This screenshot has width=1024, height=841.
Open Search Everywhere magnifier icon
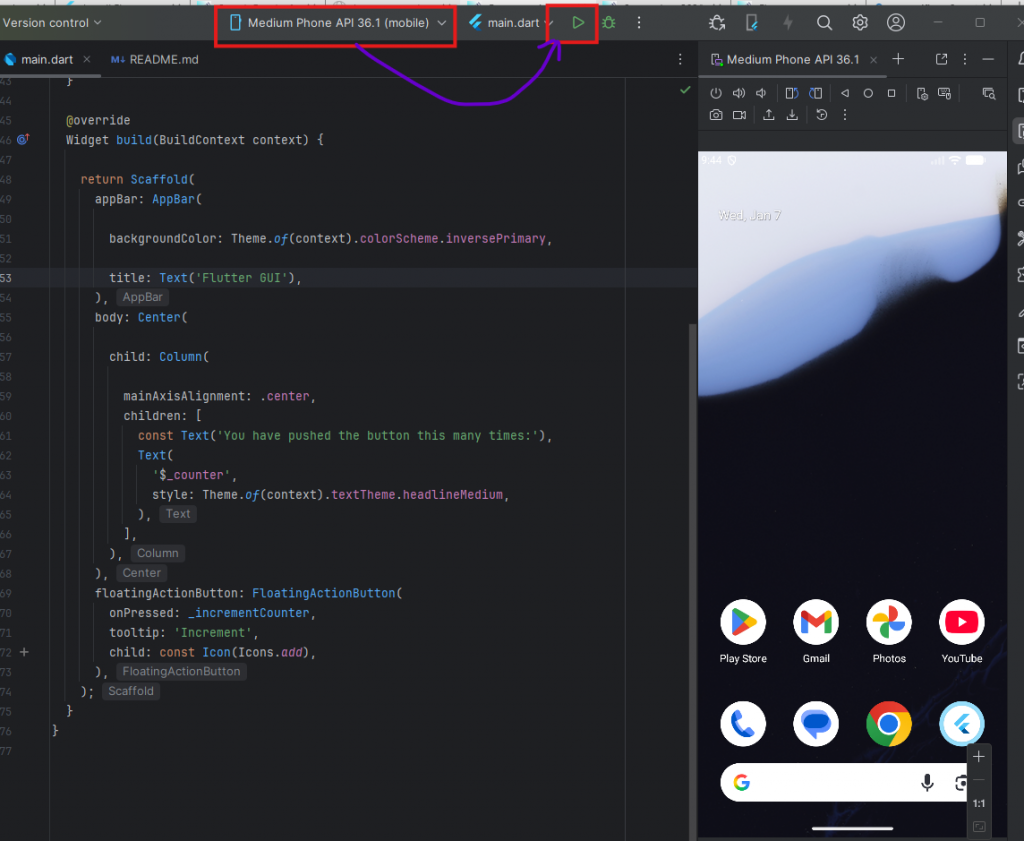coord(824,22)
